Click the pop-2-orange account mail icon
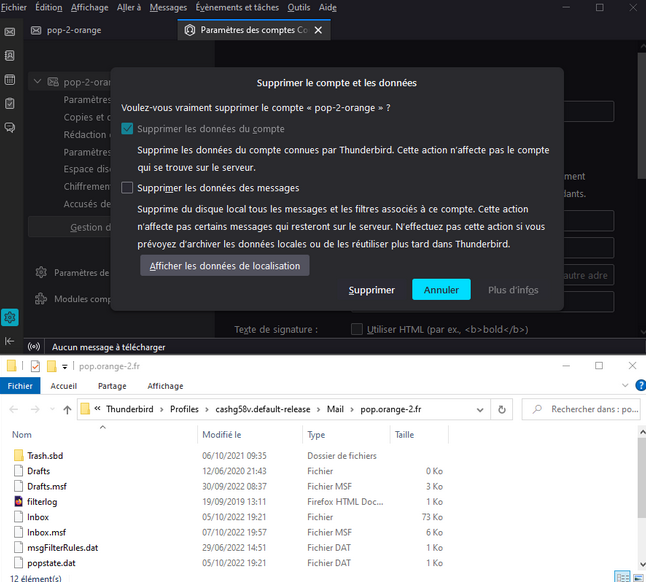646x582 pixels. pyautogui.click(x=53, y=82)
